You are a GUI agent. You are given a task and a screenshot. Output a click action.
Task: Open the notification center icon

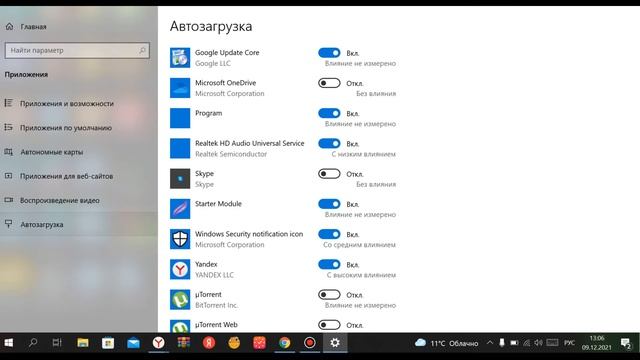click(626, 343)
